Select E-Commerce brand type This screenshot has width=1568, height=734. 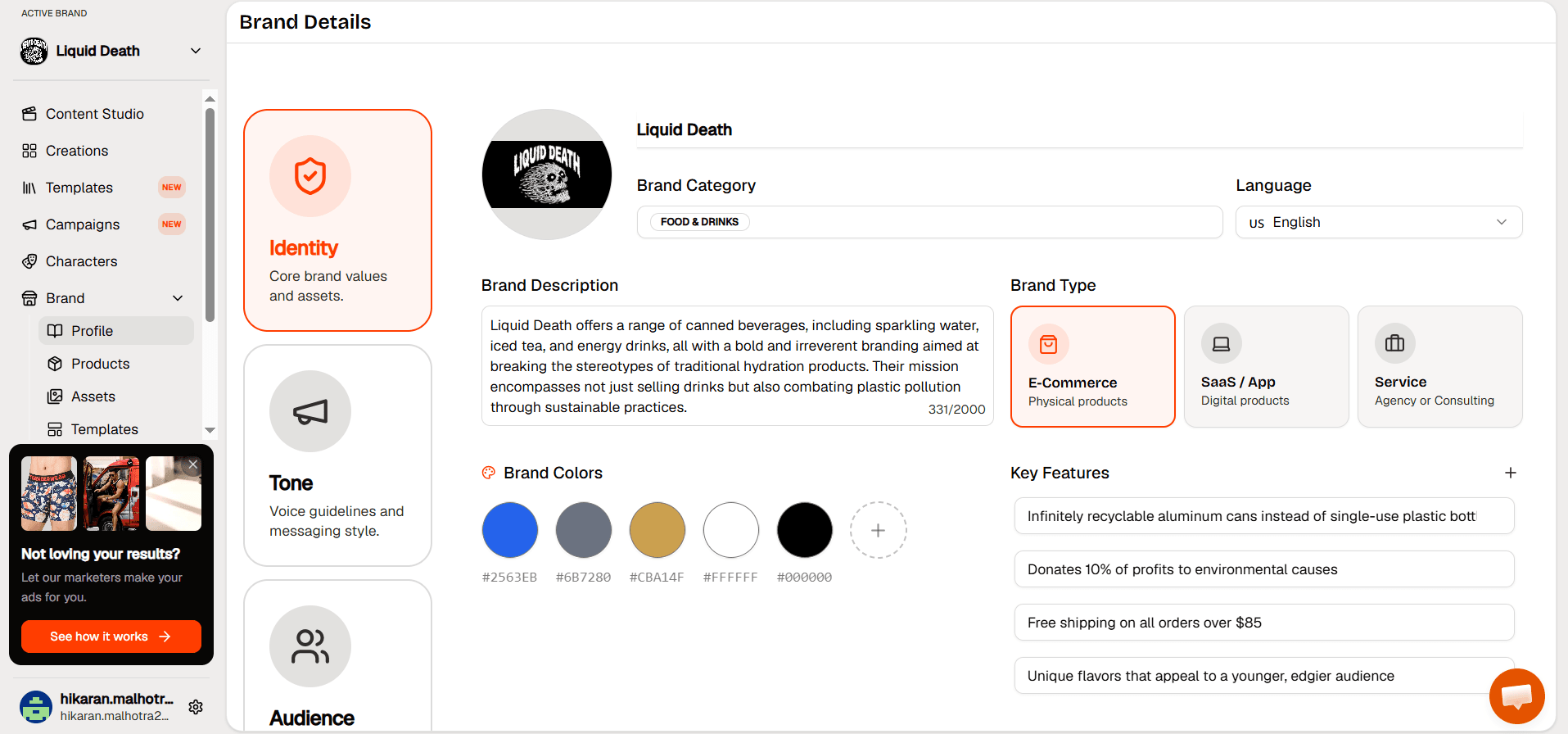point(1093,366)
